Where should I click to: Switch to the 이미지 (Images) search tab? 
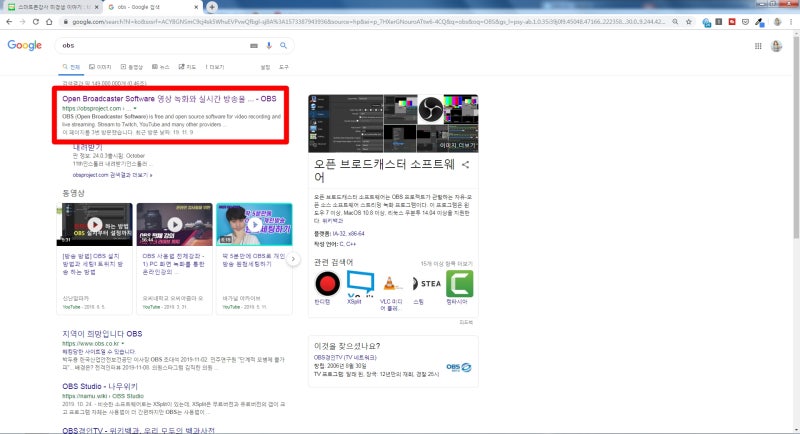(100, 67)
